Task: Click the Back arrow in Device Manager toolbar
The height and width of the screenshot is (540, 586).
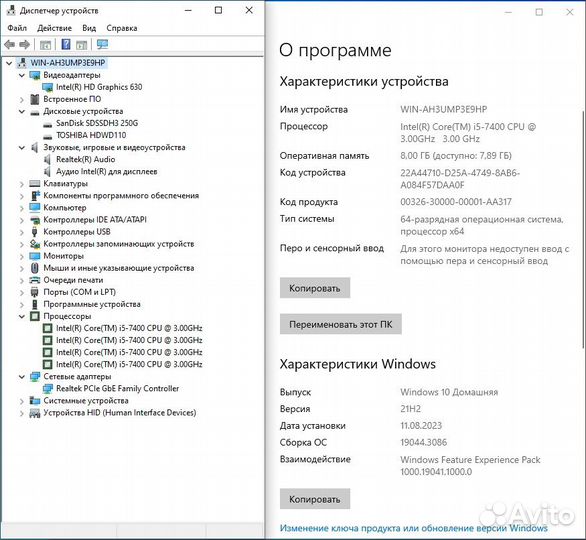Action: 9,45
